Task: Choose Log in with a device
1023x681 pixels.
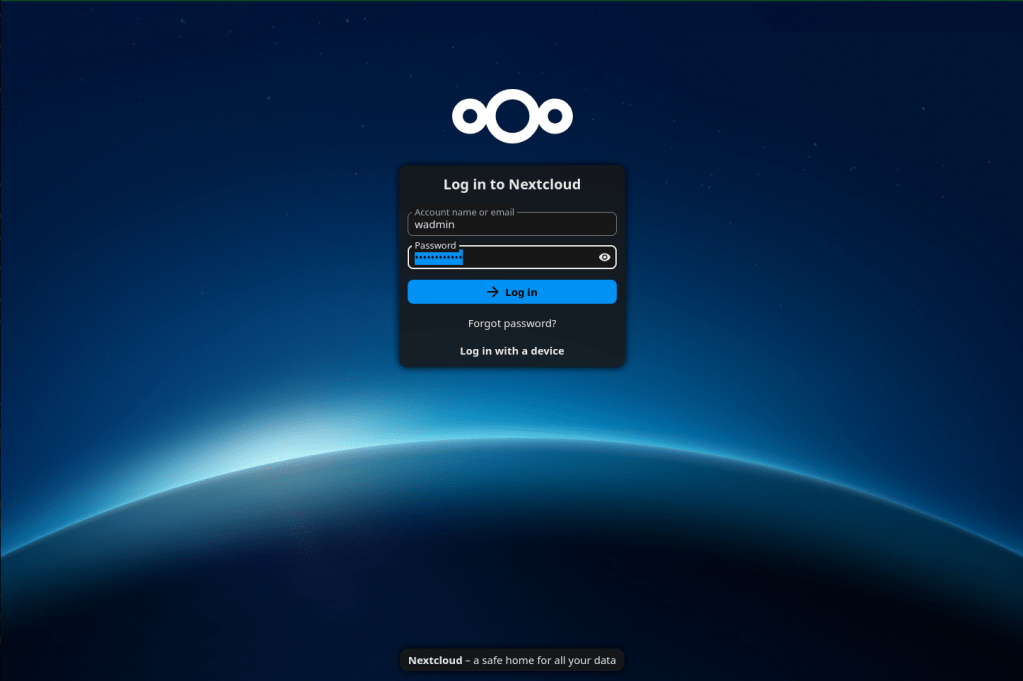Action: pyautogui.click(x=512, y=351)
